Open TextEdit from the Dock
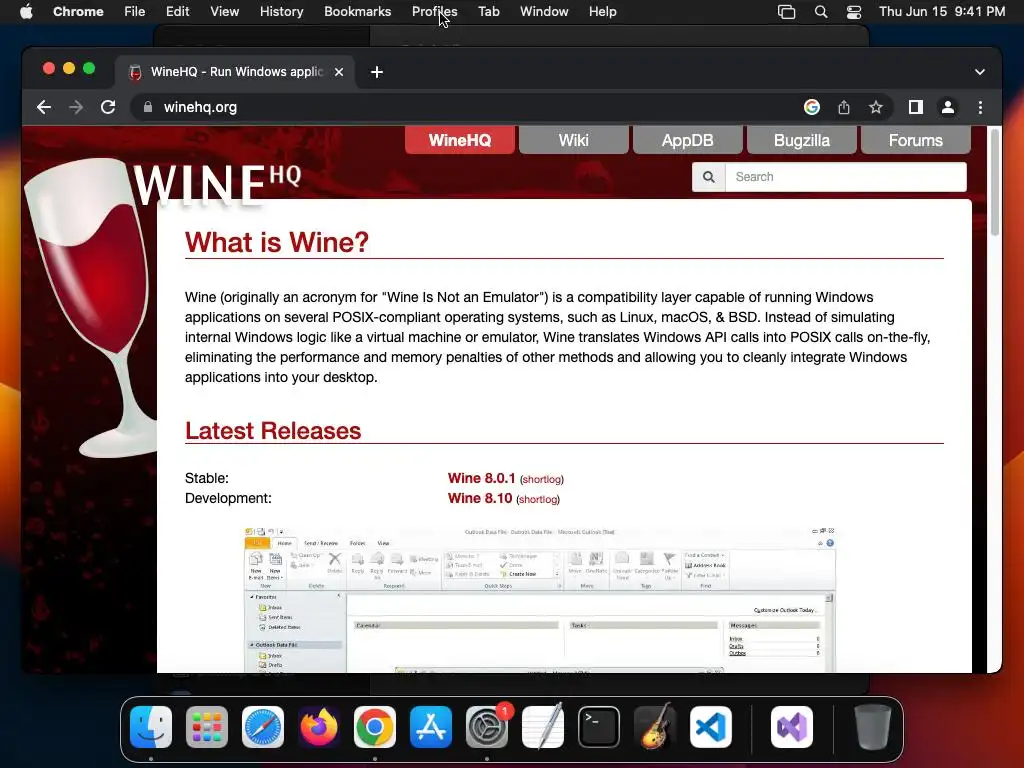This screenshot has height=768, width=1024. tap(543, 727)
